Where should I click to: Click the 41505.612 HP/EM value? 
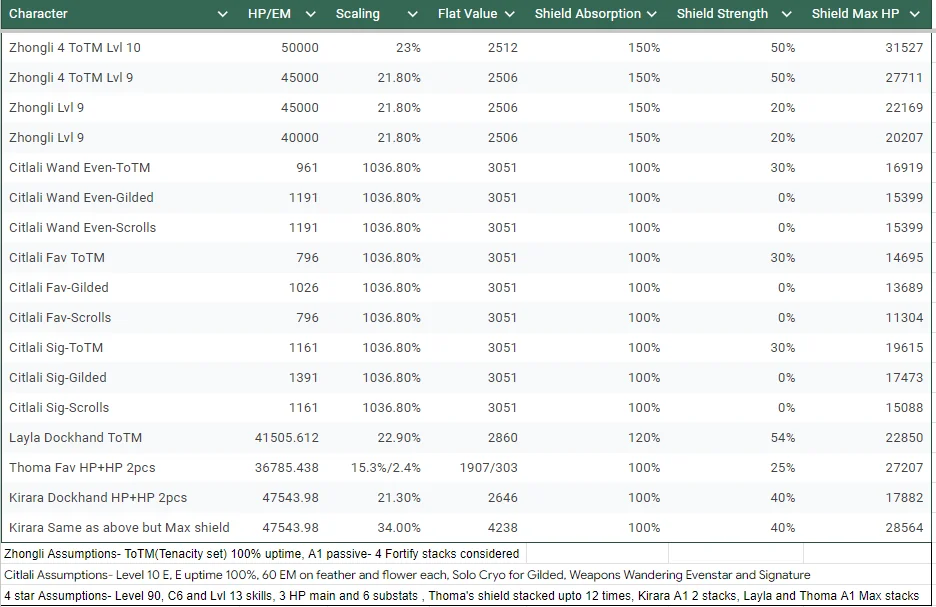tap(287, 437)
